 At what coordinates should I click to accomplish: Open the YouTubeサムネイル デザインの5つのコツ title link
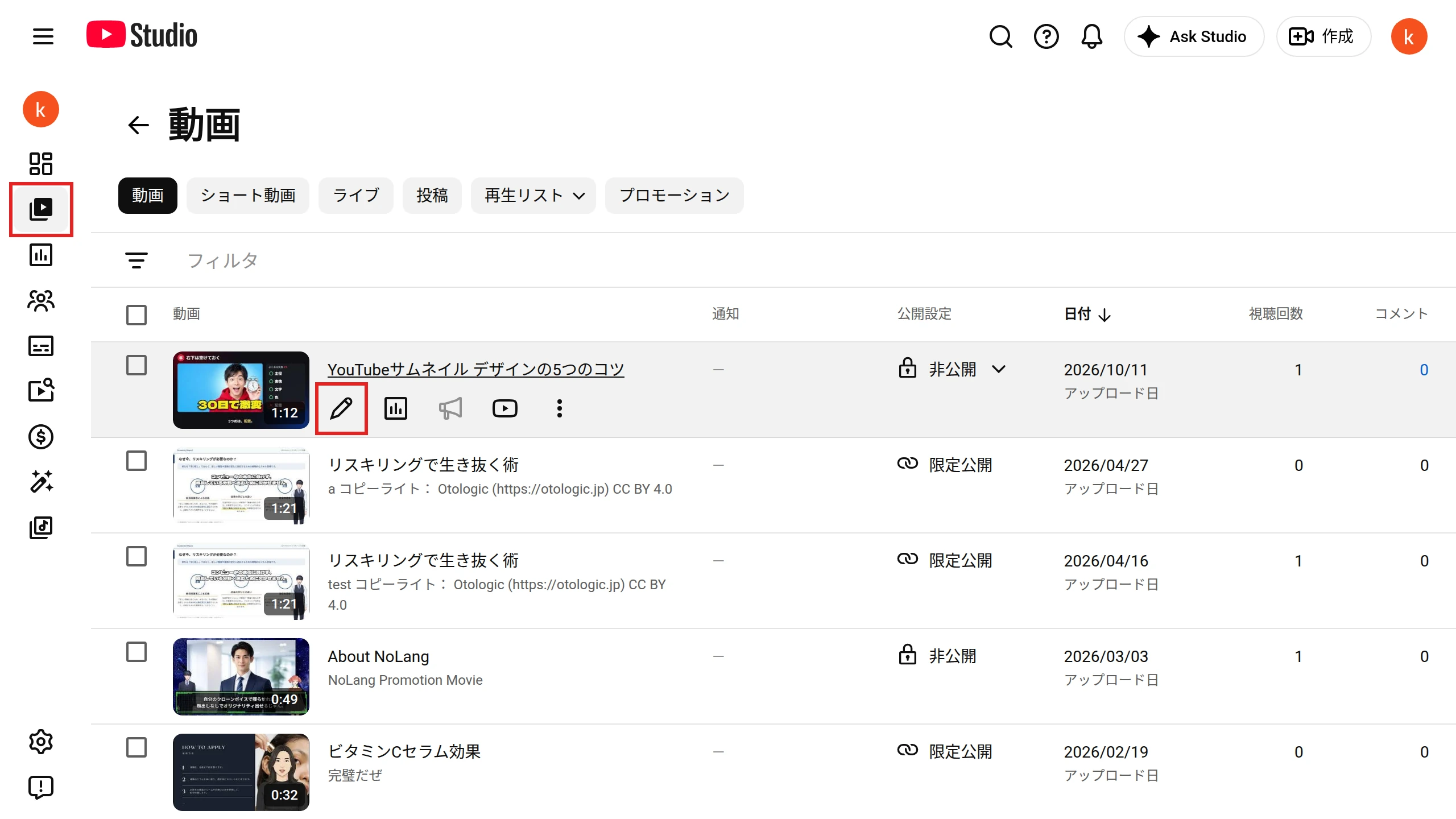click(x=475, y=370)
